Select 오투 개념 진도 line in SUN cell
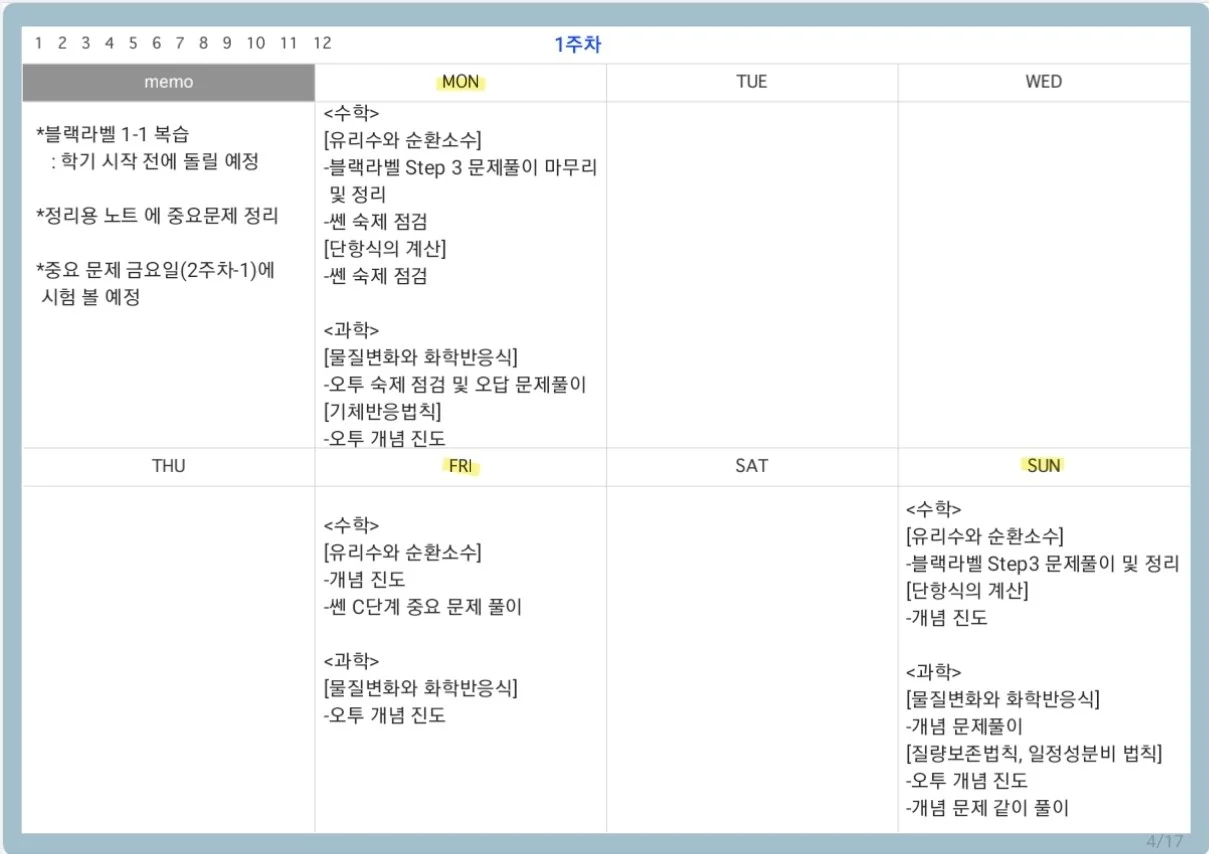The width and height of the screenshot is (1209, 854). 966,781
